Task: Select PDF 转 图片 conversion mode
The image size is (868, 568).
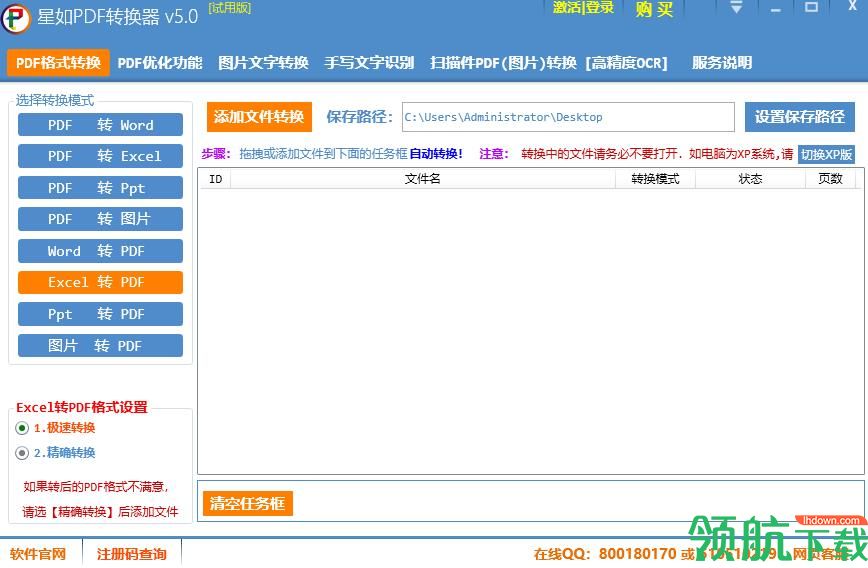Action: [100, 219]
